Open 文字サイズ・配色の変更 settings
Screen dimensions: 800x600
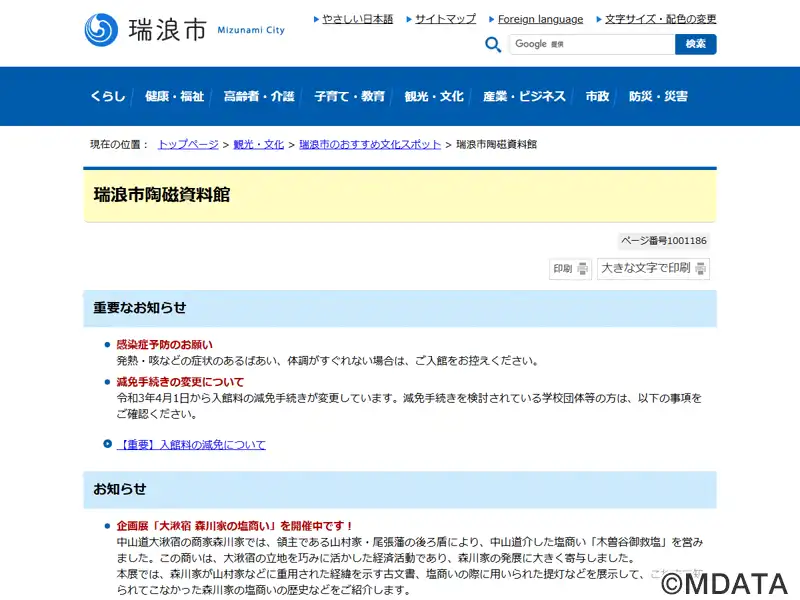[x=660, y=19]
